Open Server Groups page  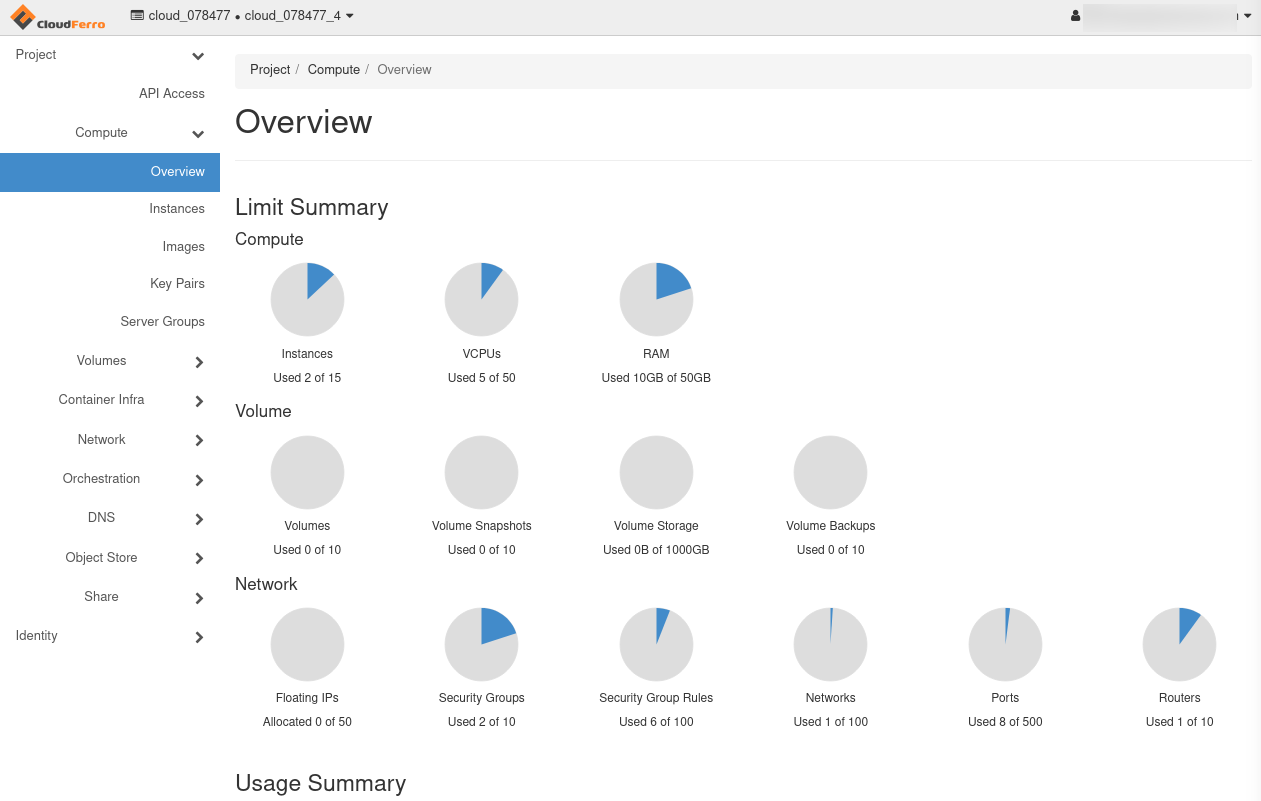click(x=162, y=322)
